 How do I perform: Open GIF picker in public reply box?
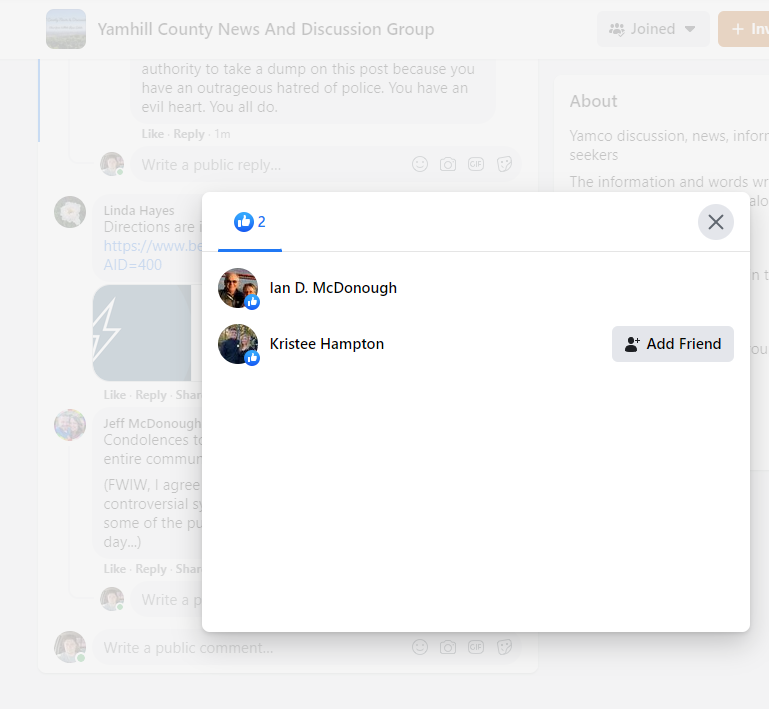(x=476, y=164)
